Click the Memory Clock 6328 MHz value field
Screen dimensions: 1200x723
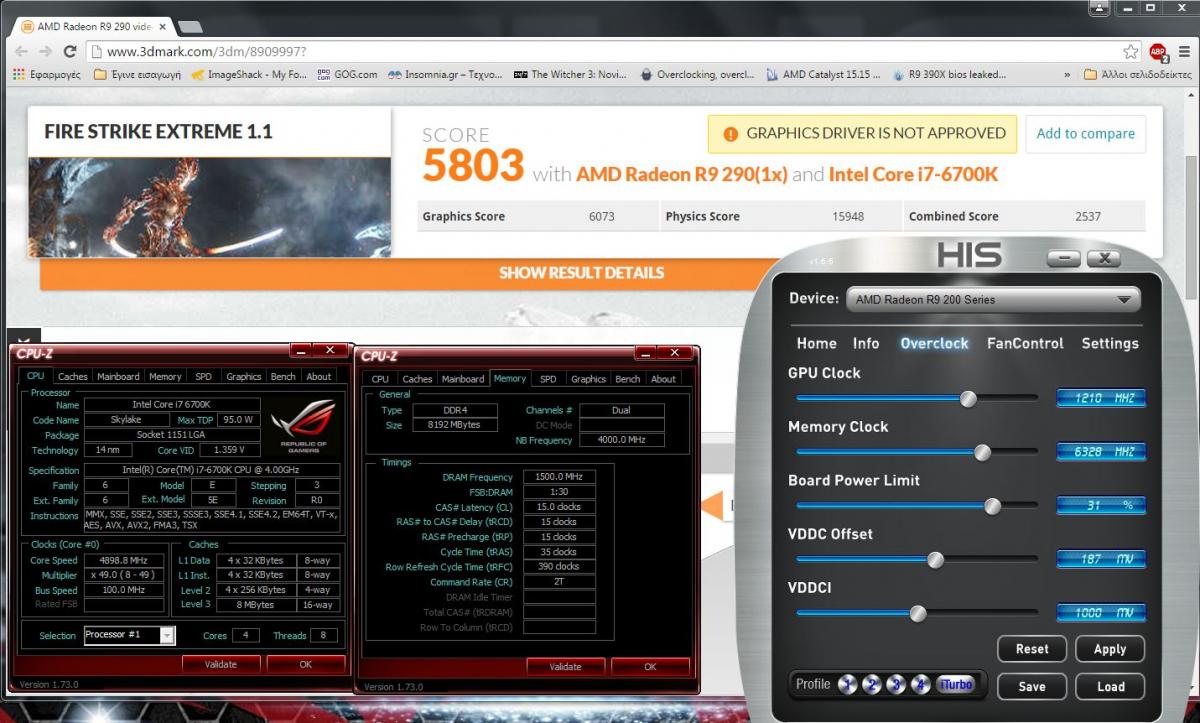tap(1101, 452)
